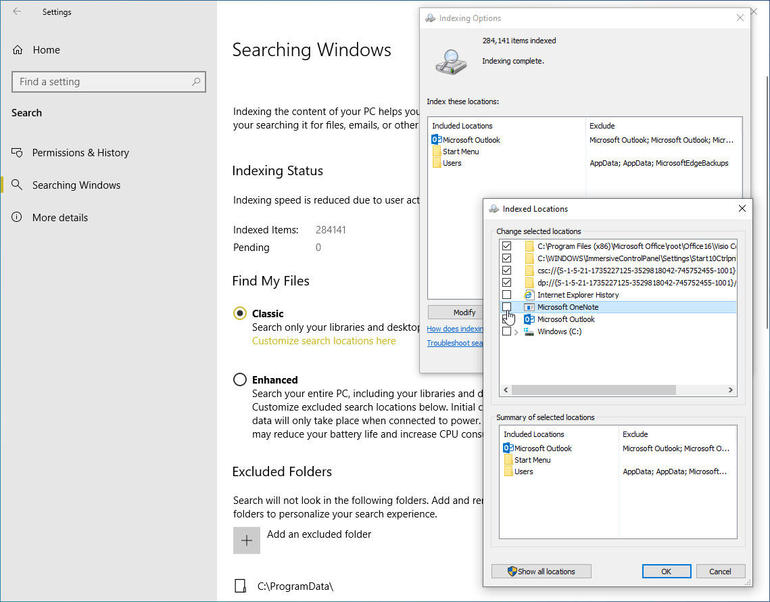Click the horizontal scrollbar right arrow
Screen dimensions: 770x602
731,390
